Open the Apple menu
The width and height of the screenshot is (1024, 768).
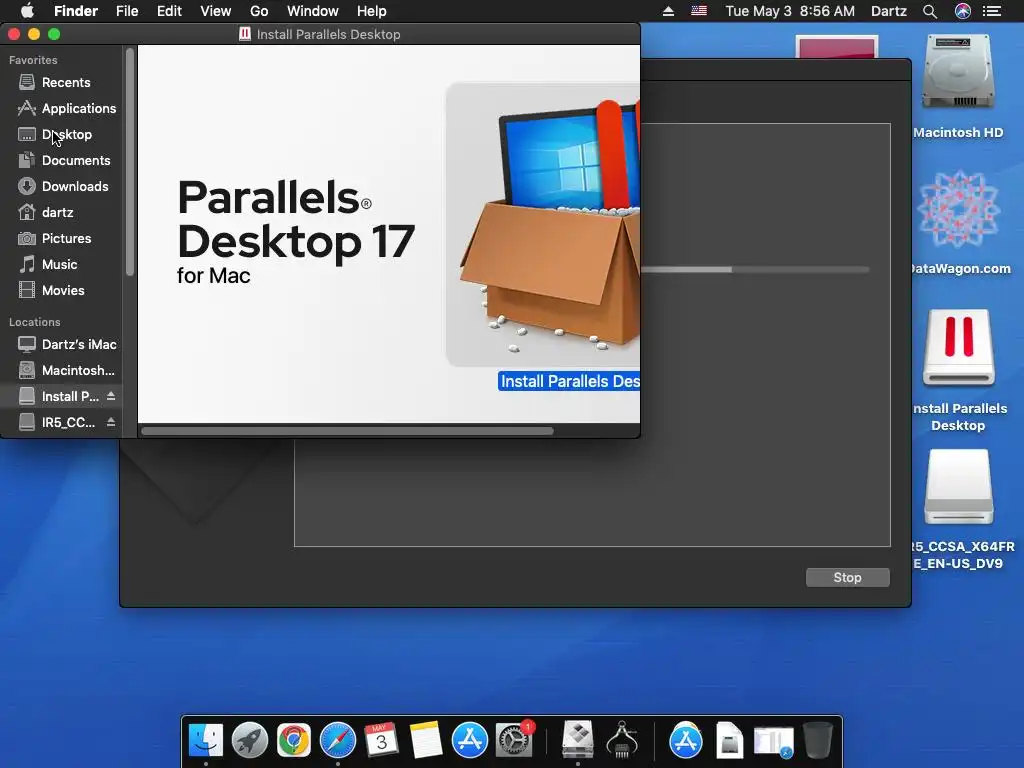click(27, 11)
